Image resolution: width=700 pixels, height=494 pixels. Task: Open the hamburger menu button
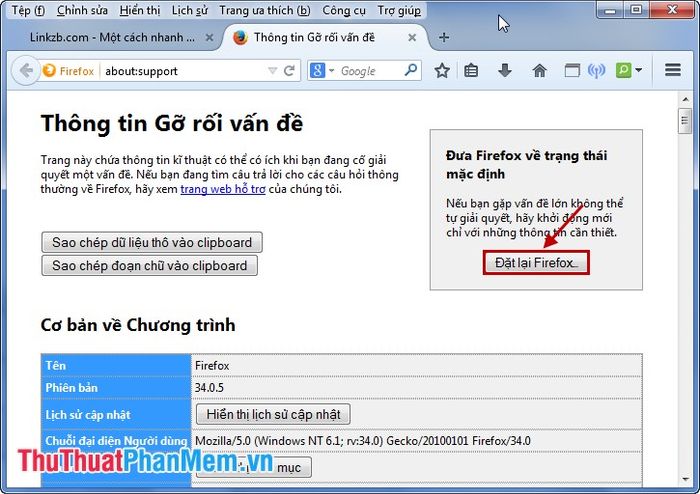pos(672,70)
